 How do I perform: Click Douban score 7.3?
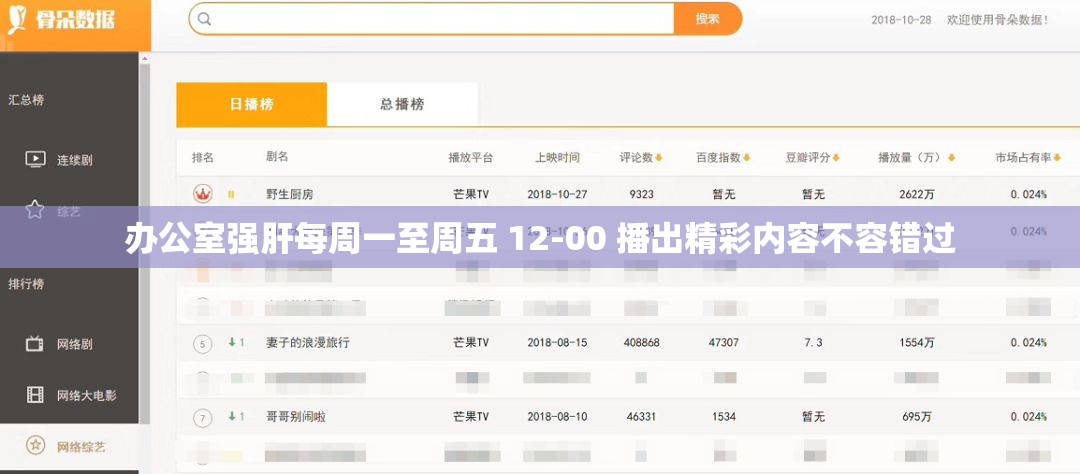pos(813,342)
